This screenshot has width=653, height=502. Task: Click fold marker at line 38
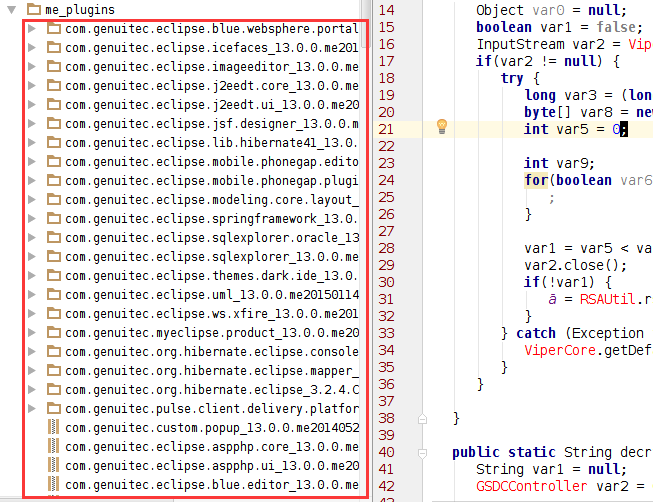tap(422, 419)
